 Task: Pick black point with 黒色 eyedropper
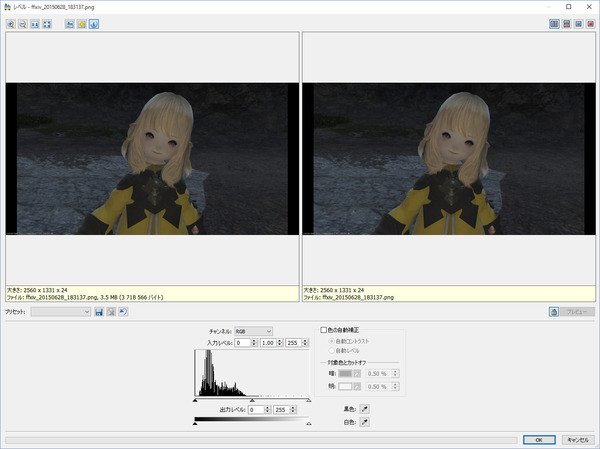tap(365, 409)
